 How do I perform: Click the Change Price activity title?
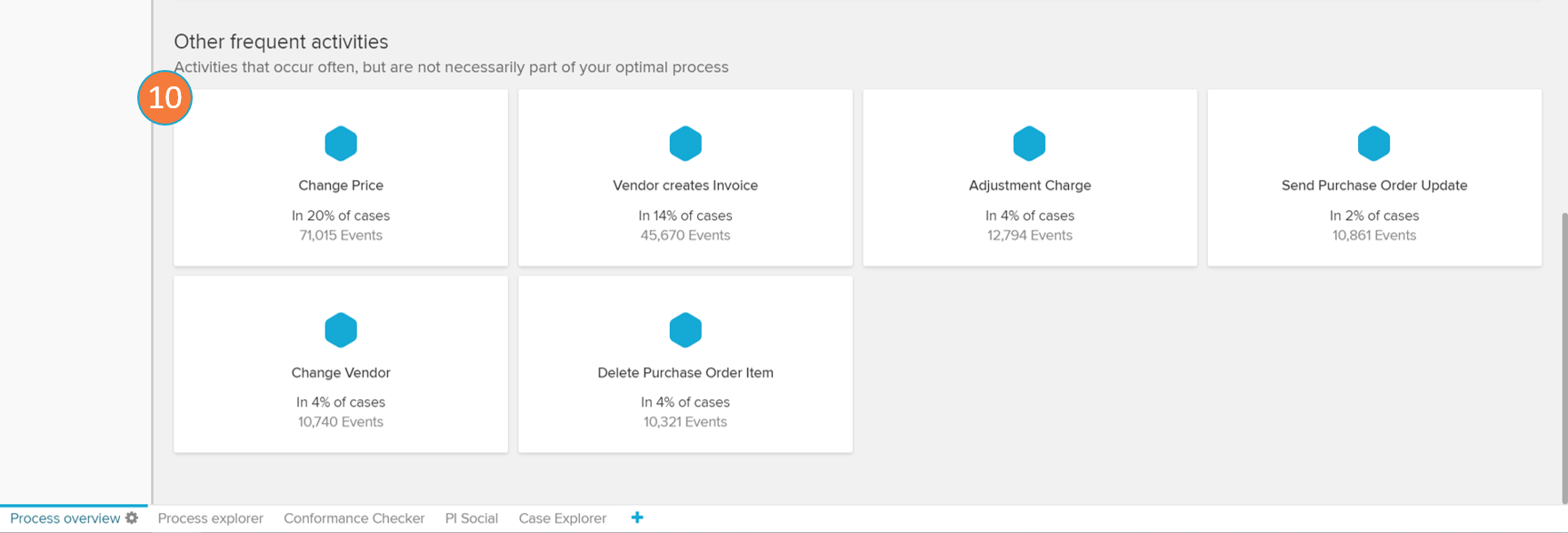(x=341, y=186)
